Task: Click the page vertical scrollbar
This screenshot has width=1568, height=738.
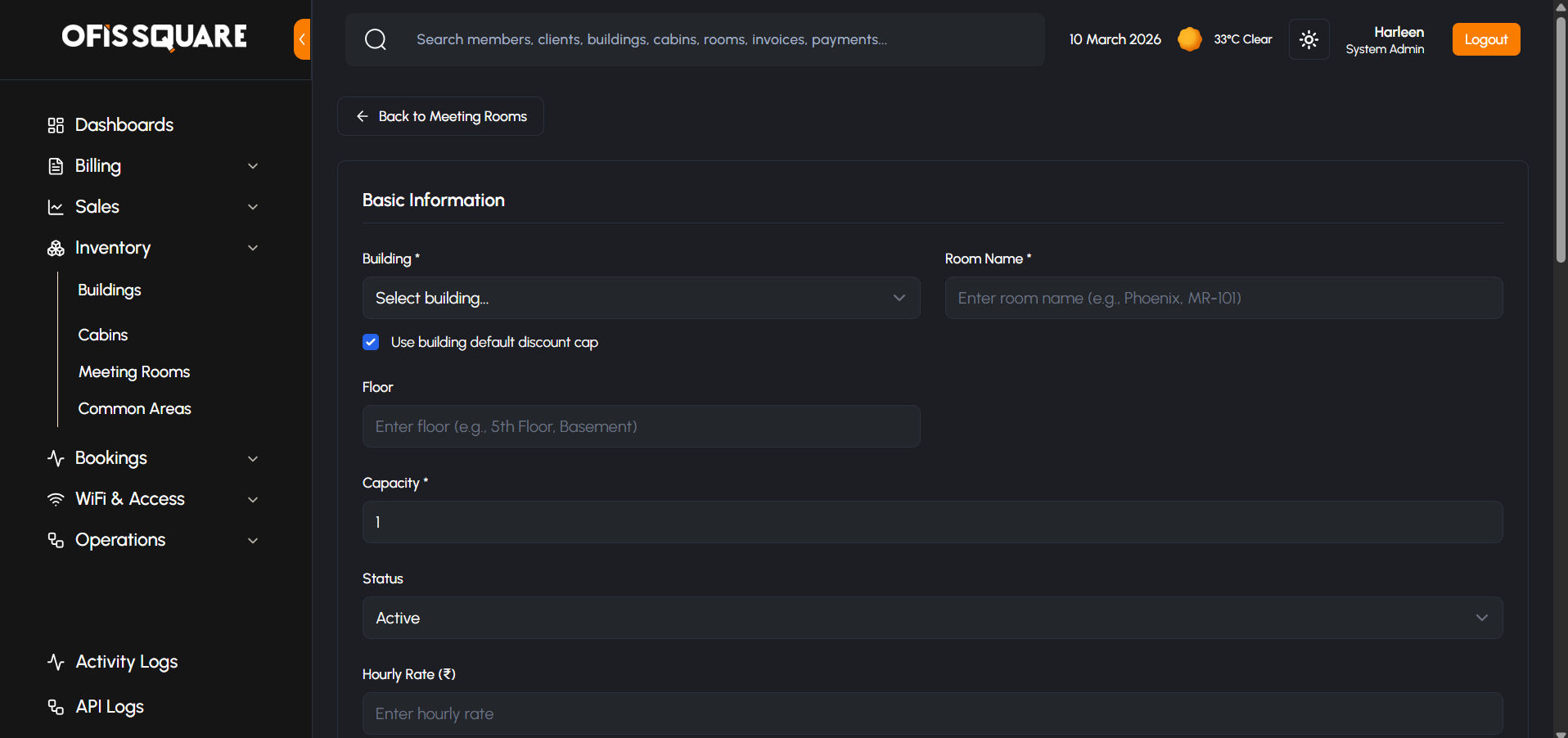Action: (x=1561, y=139)
